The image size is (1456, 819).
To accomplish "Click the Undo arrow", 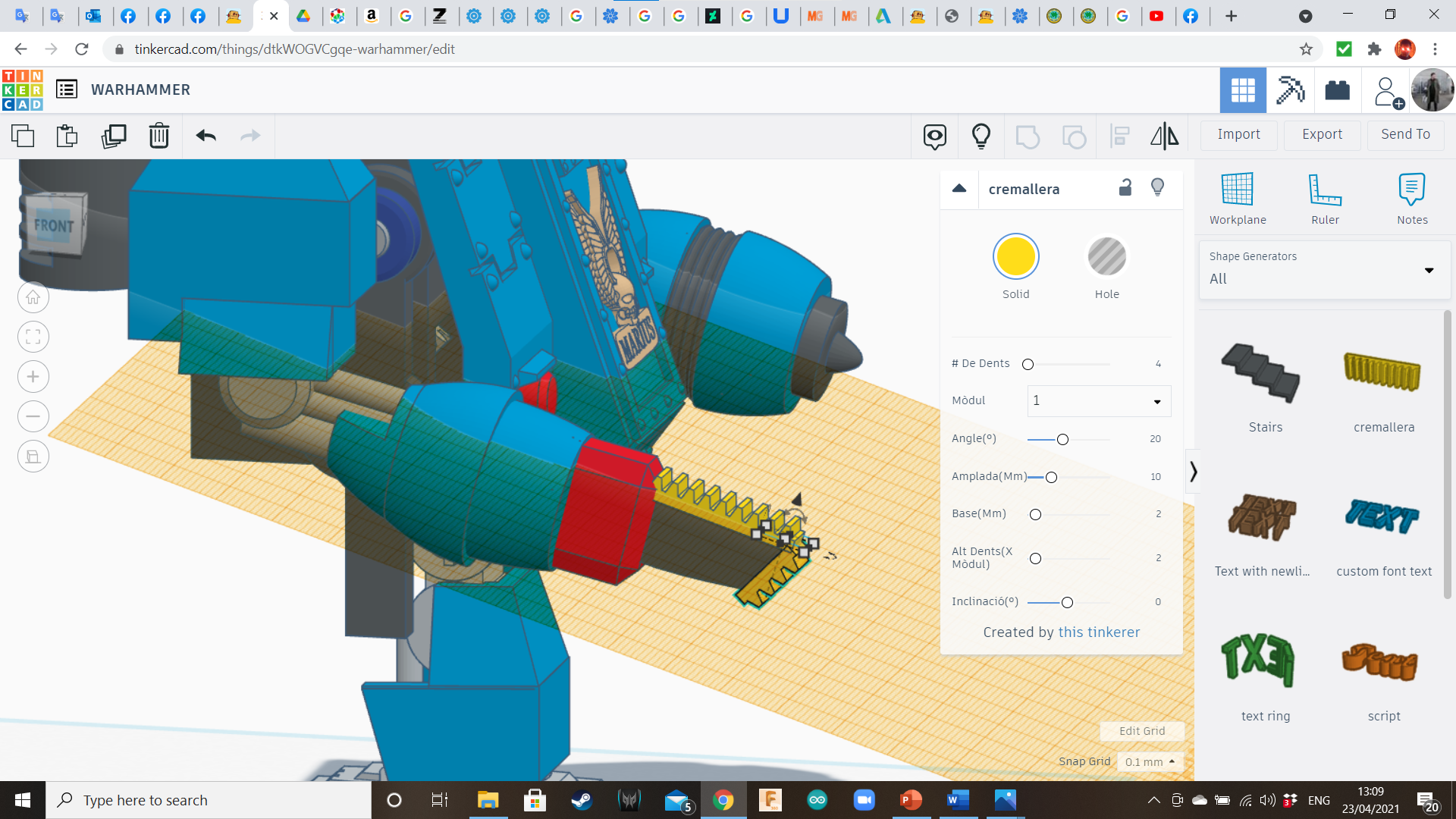I will (206, 136).
